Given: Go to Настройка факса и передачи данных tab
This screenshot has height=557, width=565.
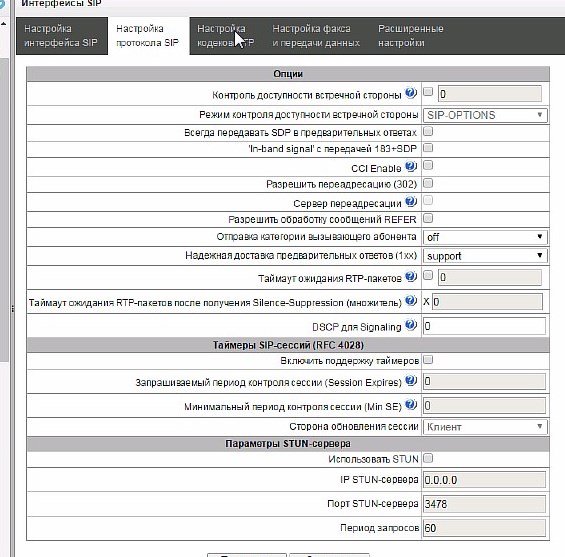Looking at the screenshot, I should pyautogui.click(x=316, y=36).
